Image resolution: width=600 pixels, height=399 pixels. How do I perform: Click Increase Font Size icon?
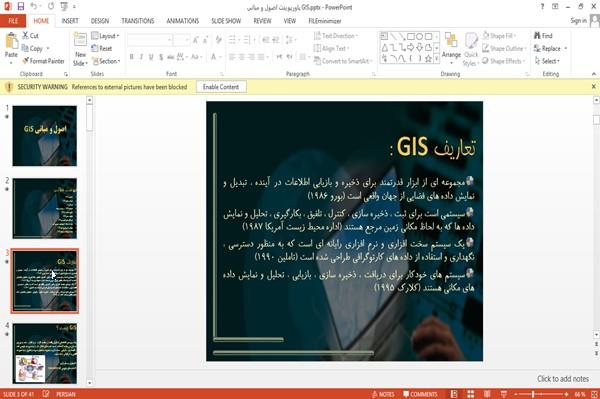(196, 40)
